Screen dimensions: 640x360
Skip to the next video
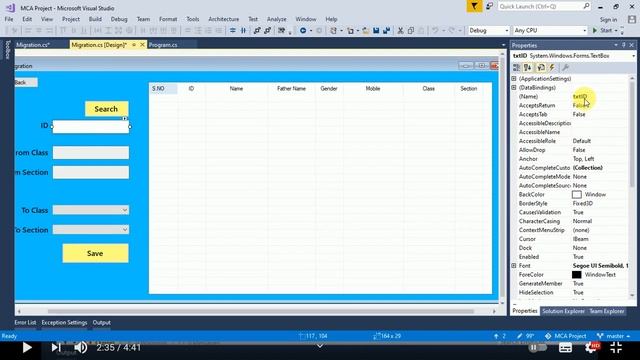[56, 347]
